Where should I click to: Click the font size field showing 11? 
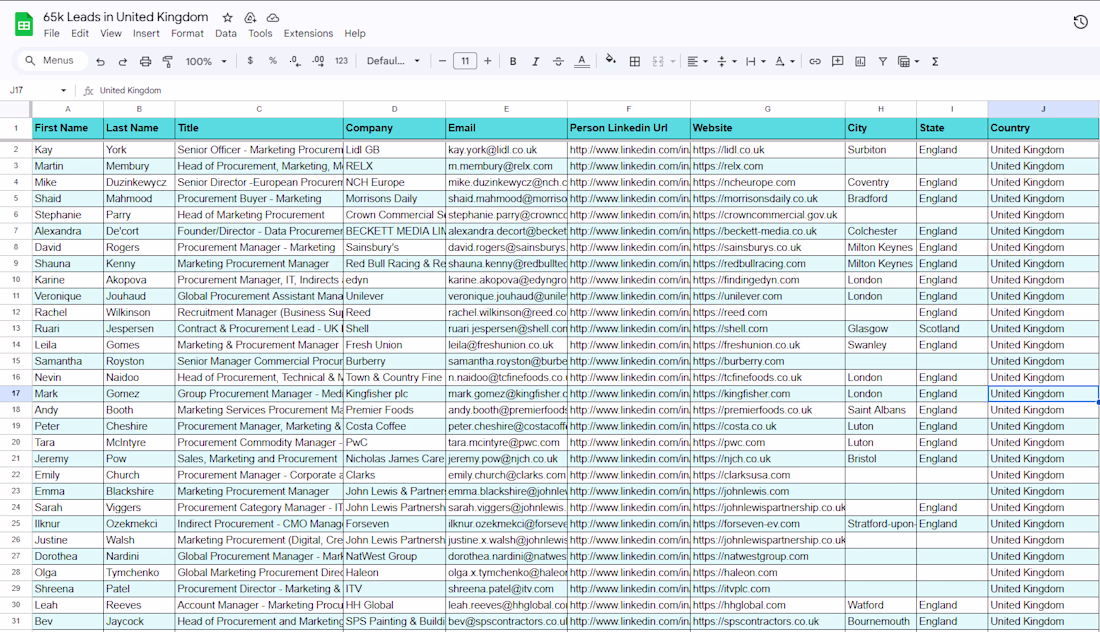pos(465,61)
